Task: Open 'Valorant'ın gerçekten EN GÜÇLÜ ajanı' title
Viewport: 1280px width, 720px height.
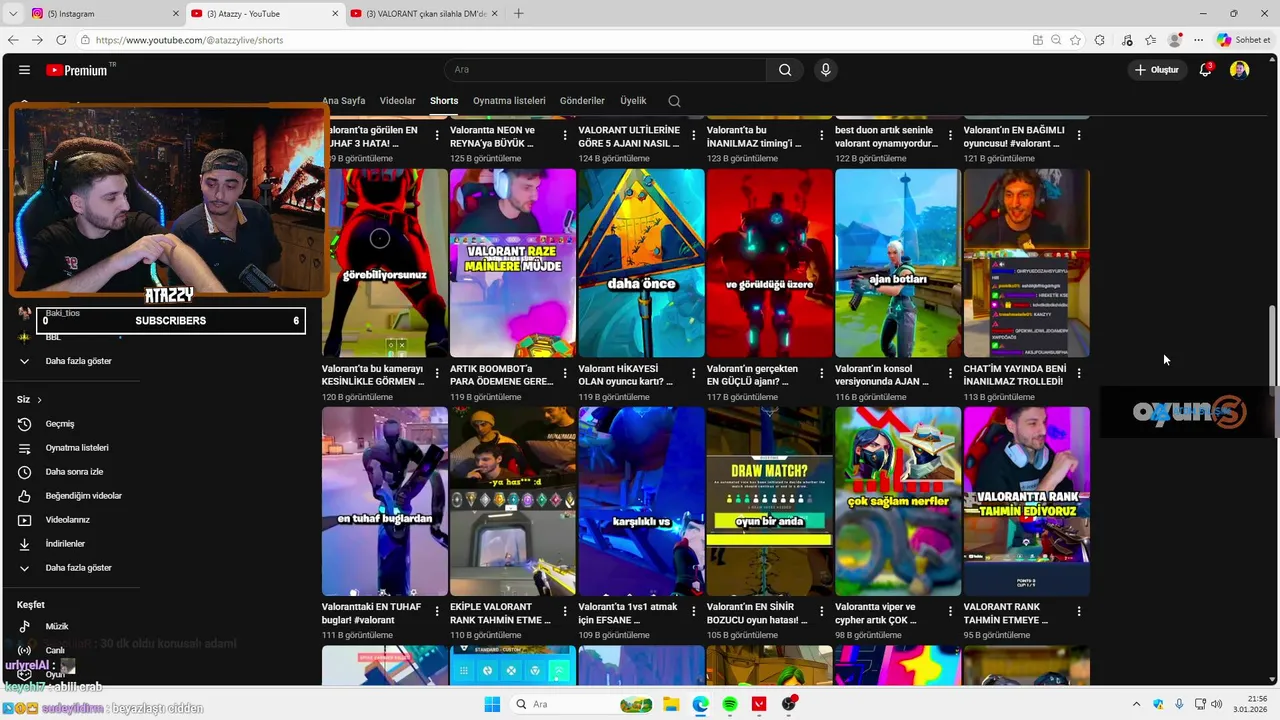Action: click(752, 375)
